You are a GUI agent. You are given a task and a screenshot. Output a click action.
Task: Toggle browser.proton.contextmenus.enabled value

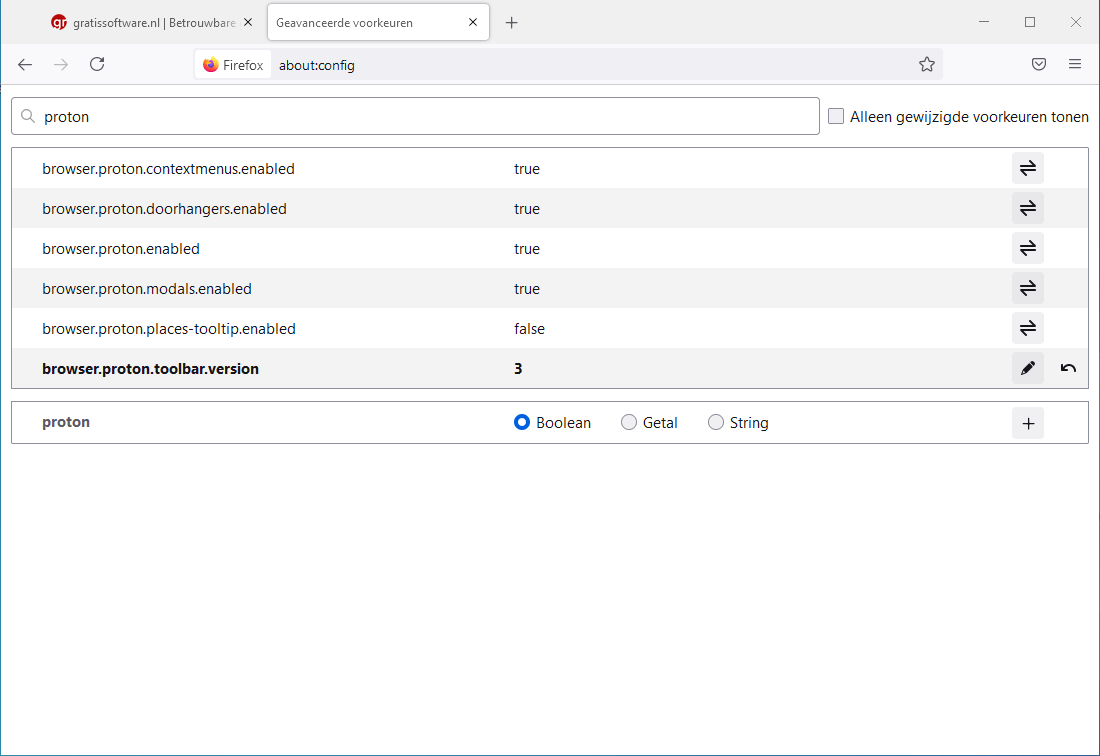pyautogui.click(x=1027, y=169)
